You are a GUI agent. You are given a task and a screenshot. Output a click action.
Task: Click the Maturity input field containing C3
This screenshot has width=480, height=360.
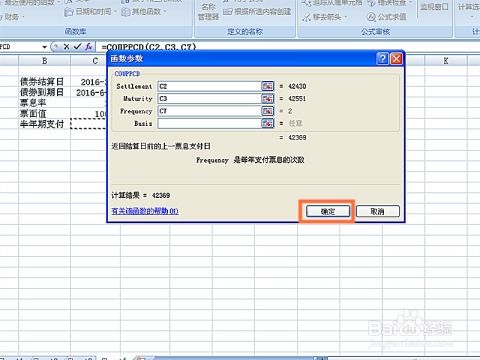[209, 99]
